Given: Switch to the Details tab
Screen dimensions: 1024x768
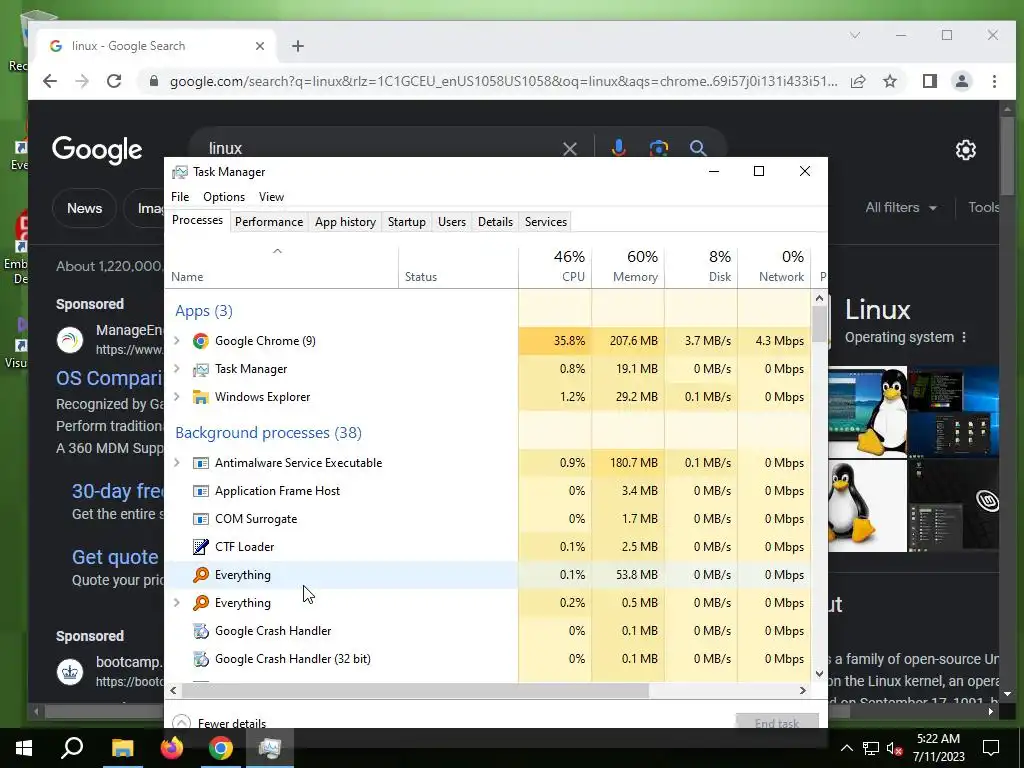Looking at the screenshot, I should point(495,222).
